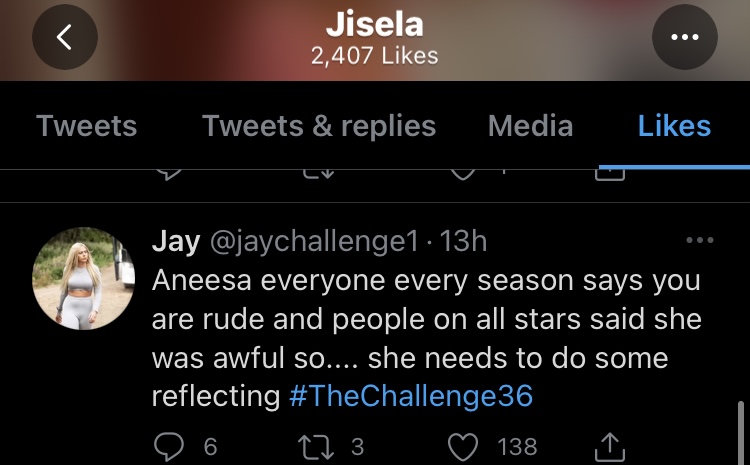
Task: Click the display name Jay
Action: point(176,241)
